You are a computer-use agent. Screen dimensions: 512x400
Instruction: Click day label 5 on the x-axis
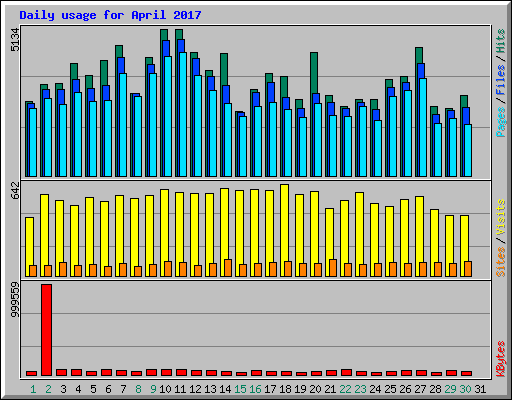[x=93, y=389]
